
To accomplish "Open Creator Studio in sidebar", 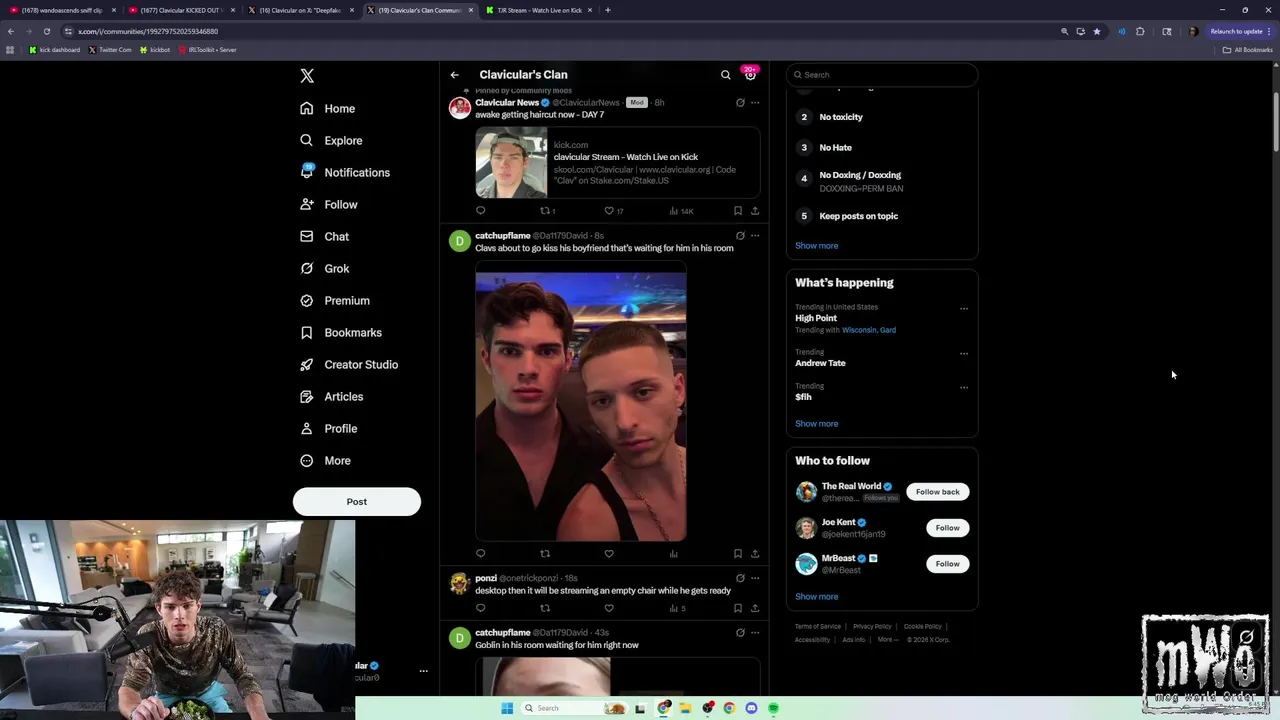I will point(349,364).
